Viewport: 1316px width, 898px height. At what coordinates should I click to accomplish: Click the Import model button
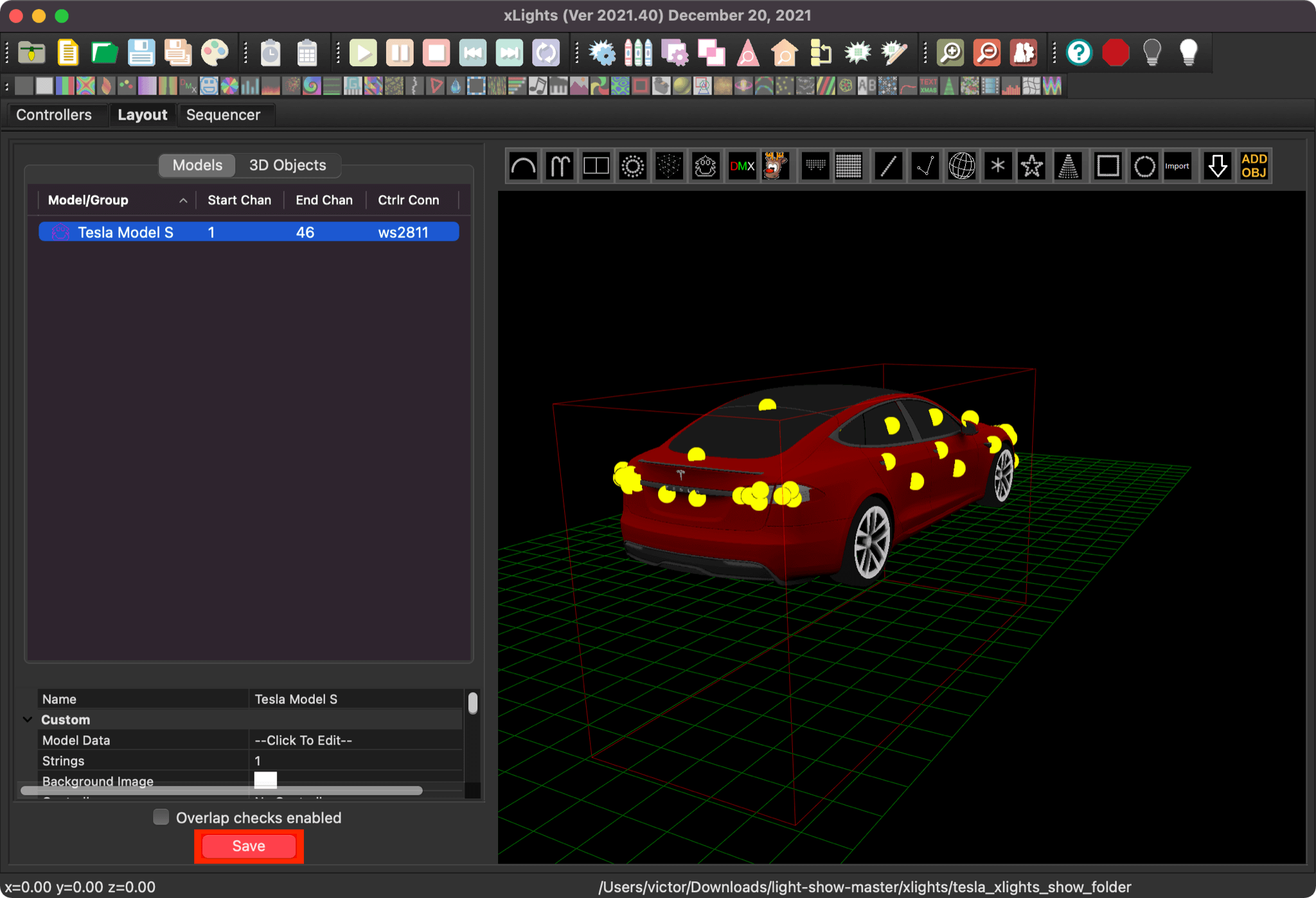point(1177,166)
